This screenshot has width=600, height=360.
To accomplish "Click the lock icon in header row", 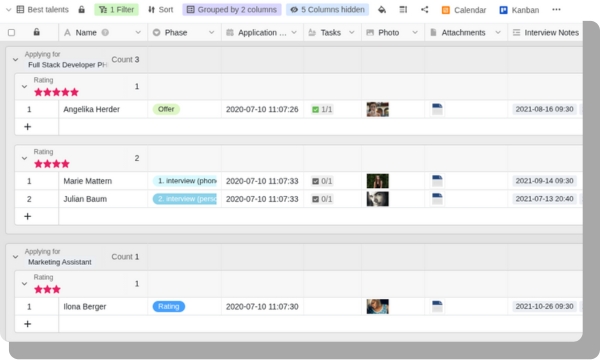I will (x=36, y=32).
